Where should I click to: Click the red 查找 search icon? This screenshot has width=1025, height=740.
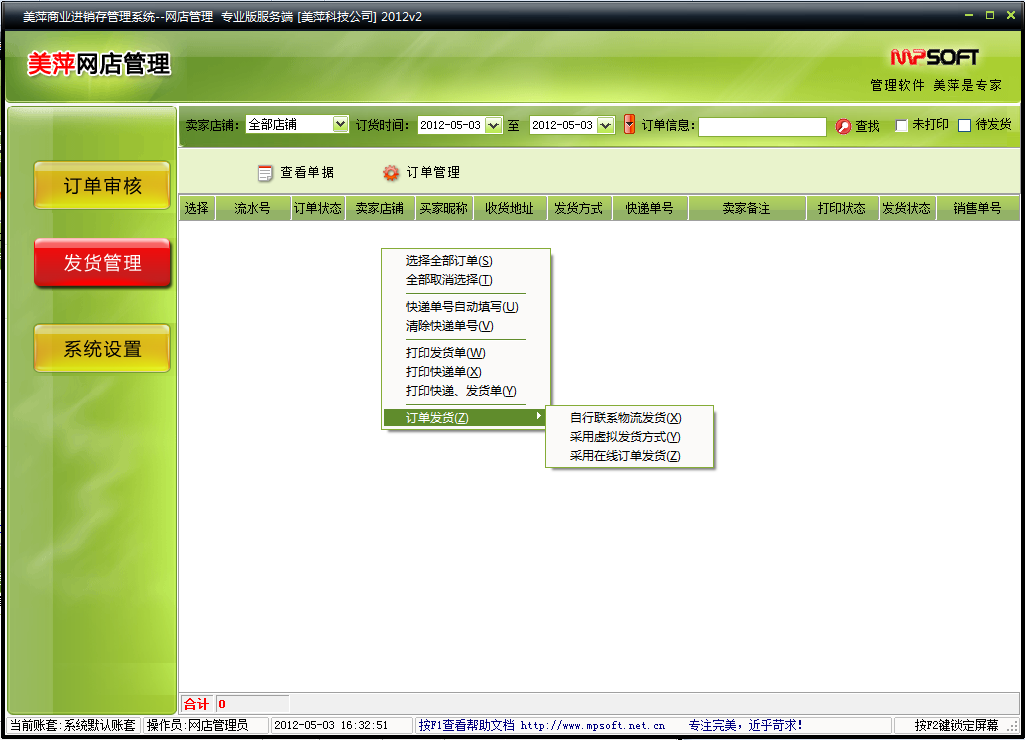click(843, 126)
